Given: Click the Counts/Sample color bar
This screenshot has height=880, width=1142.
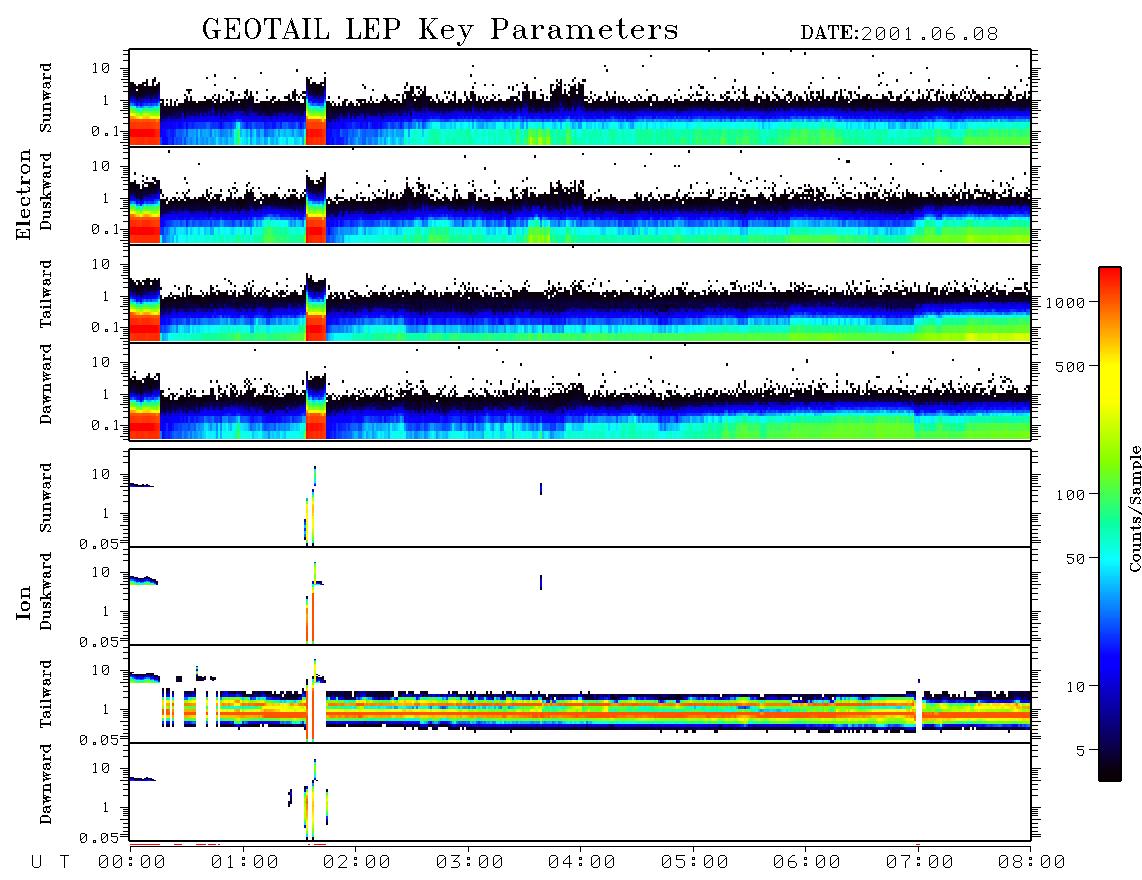Looking at the screenshot, I should coord(1110,524).
